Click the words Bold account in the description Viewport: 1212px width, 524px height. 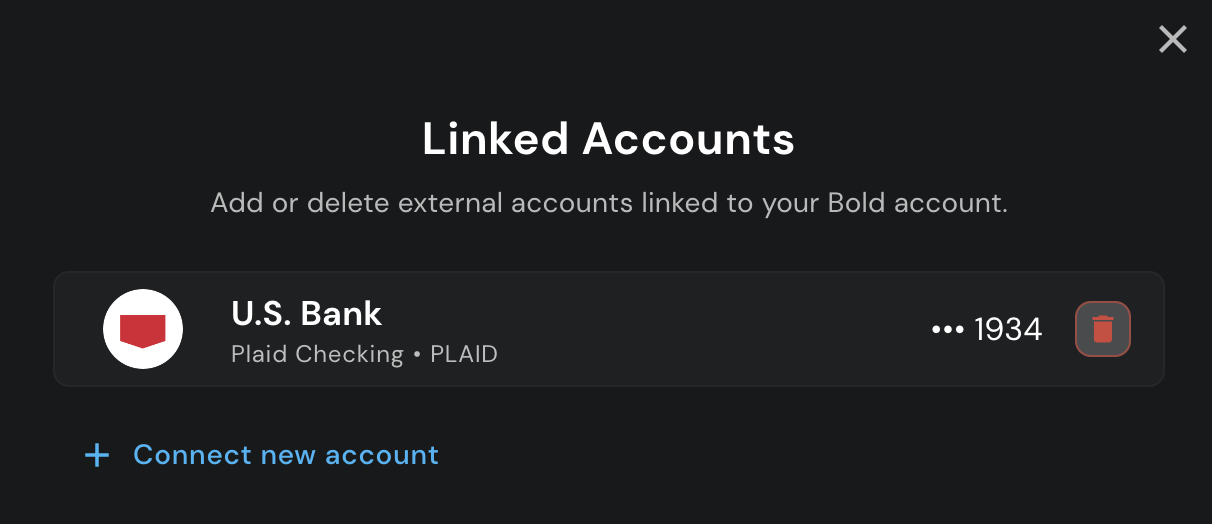coord(917,203)
